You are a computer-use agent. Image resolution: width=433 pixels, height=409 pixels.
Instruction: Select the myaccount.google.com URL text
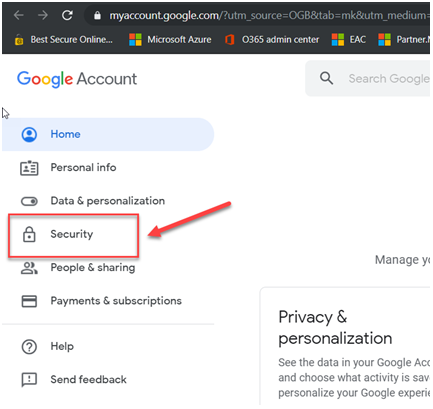click(164, 15)
